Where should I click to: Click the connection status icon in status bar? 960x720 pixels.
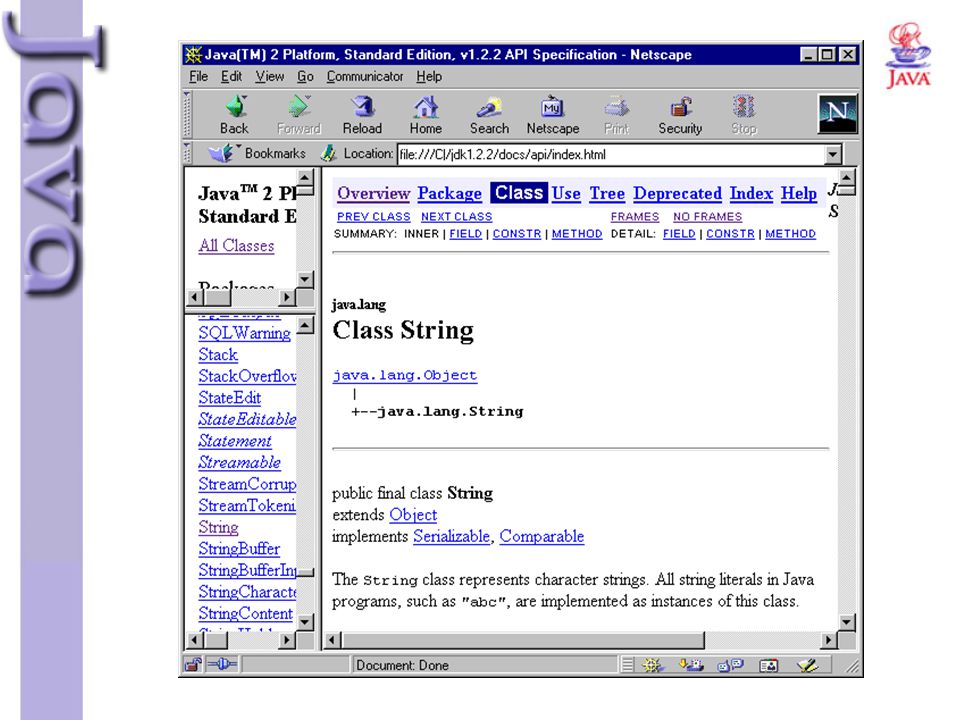[x=222, y=664]
